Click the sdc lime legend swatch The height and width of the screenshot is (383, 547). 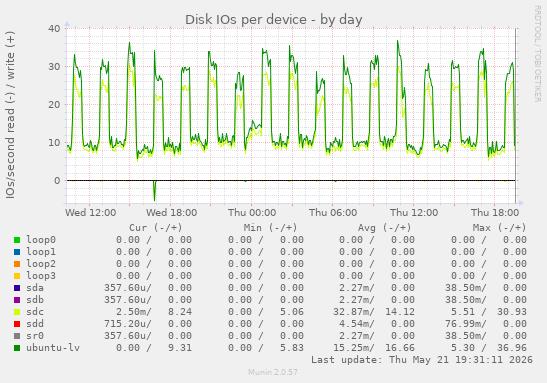pos(17,312)
